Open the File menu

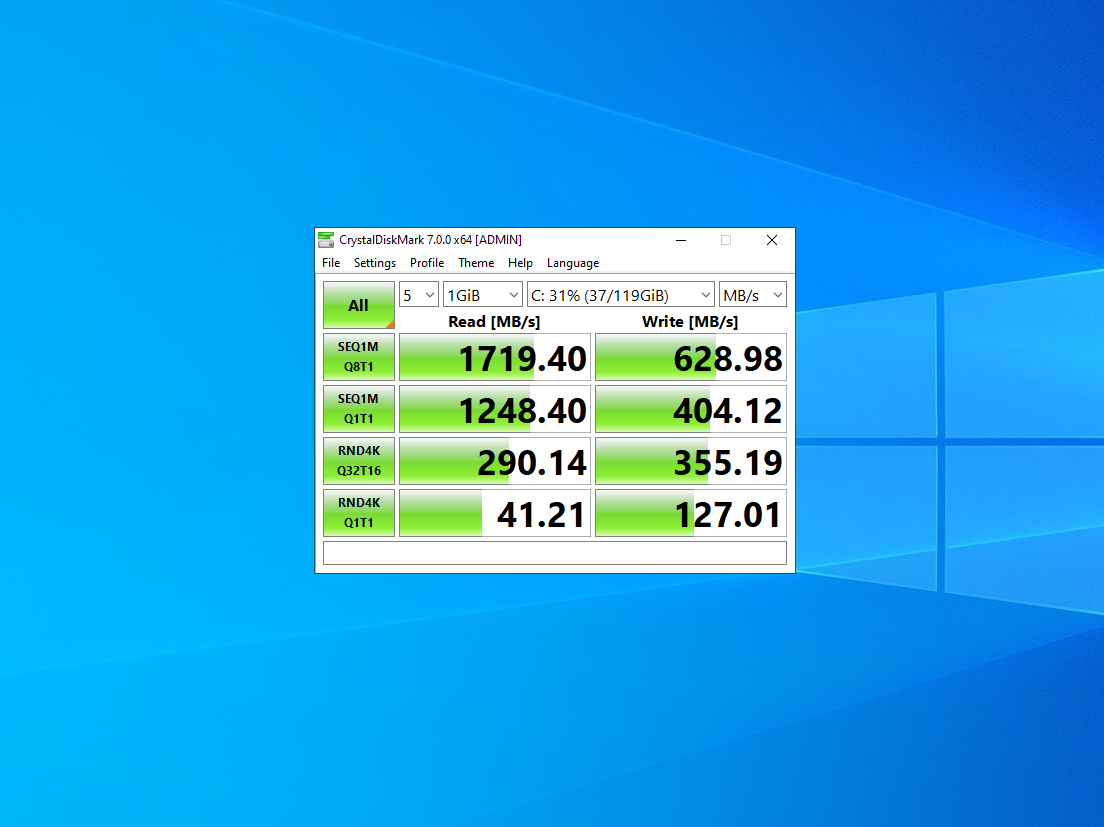click(331, 263)
